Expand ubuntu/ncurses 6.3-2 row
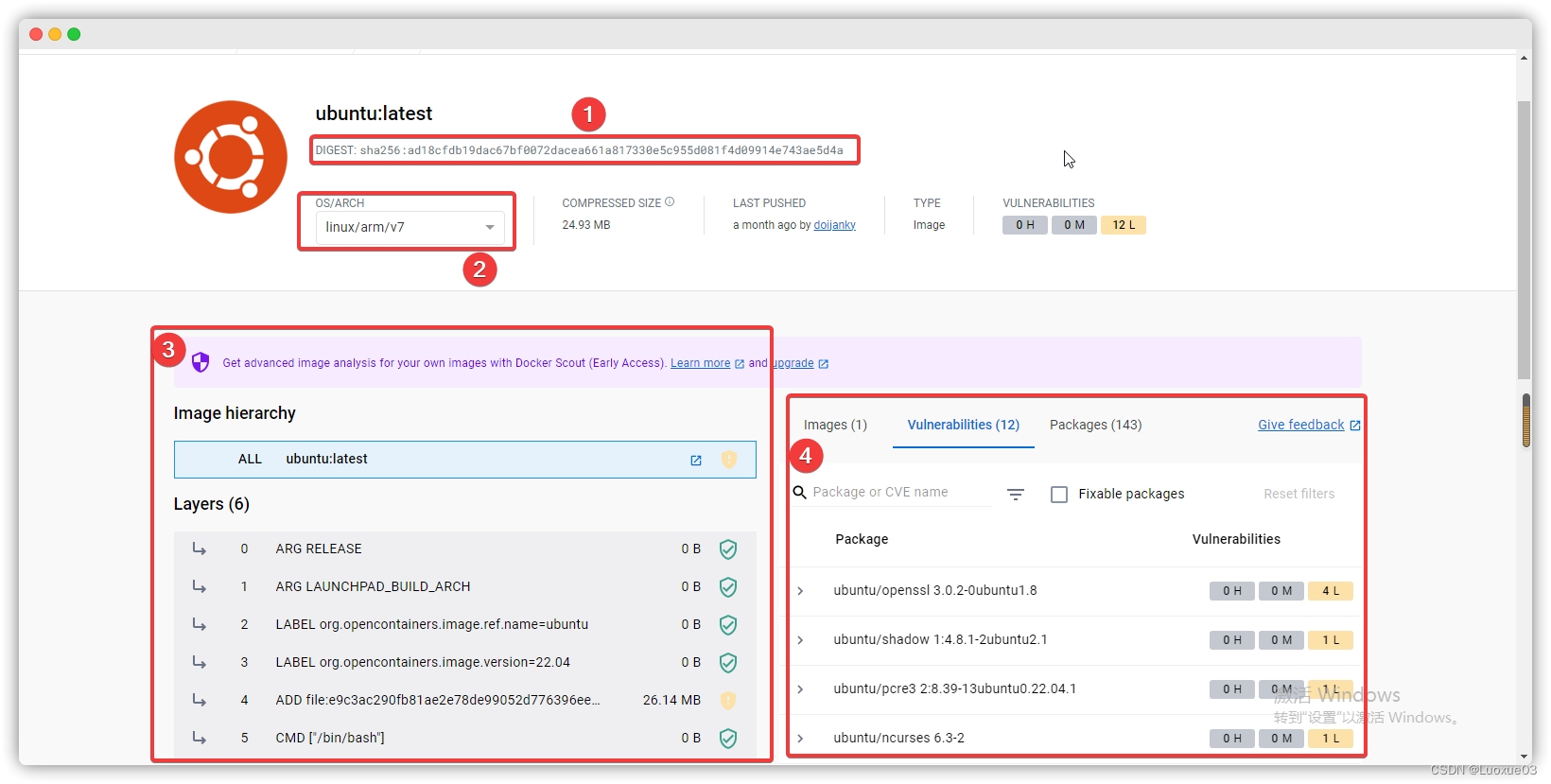 pyautogui.click(x=801, y=739)
